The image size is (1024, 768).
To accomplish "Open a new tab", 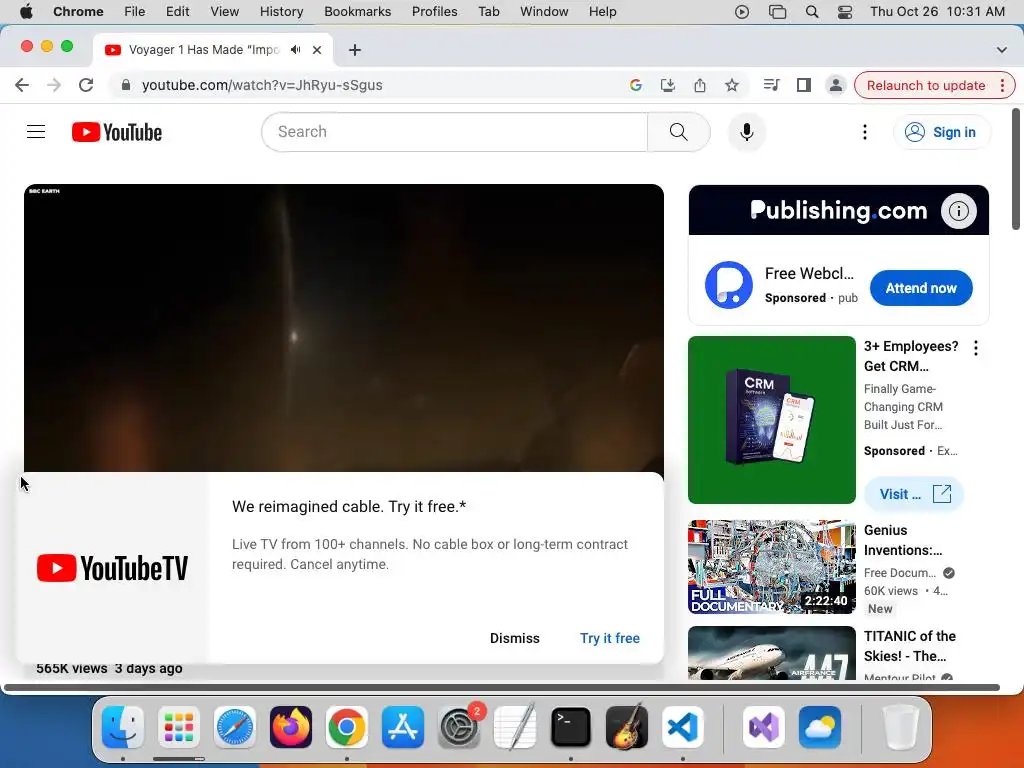I will point(355,50).
